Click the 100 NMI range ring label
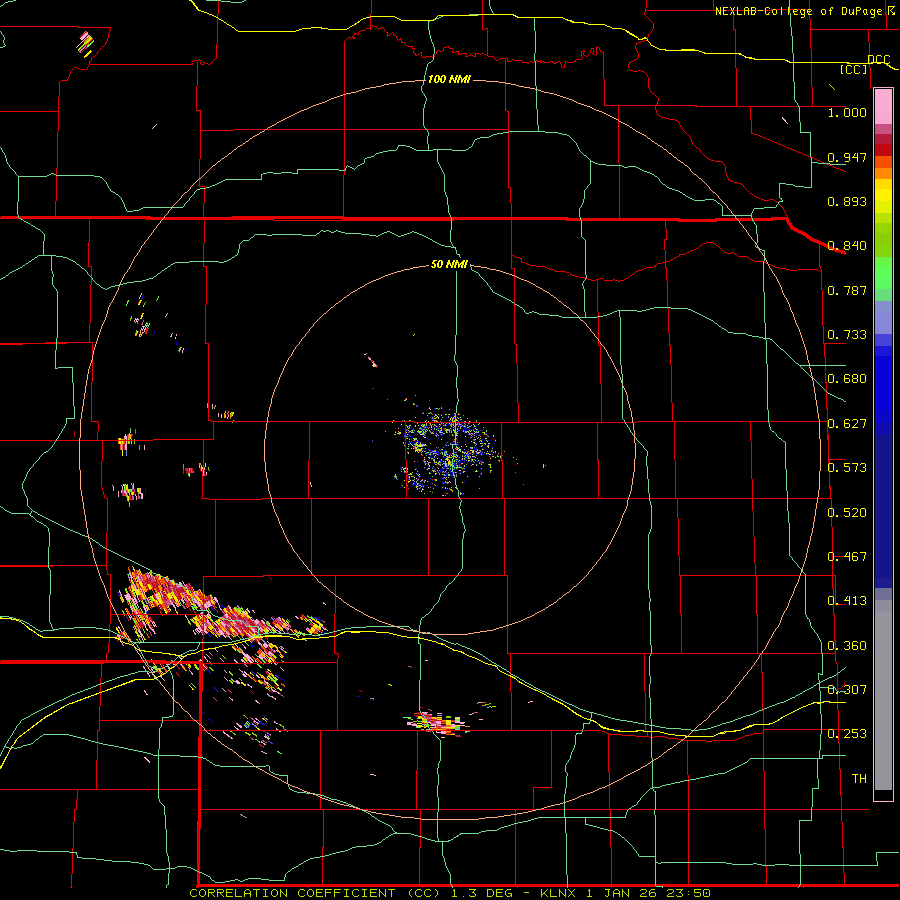Screen dimensions: 900x900 coord(449,79)
